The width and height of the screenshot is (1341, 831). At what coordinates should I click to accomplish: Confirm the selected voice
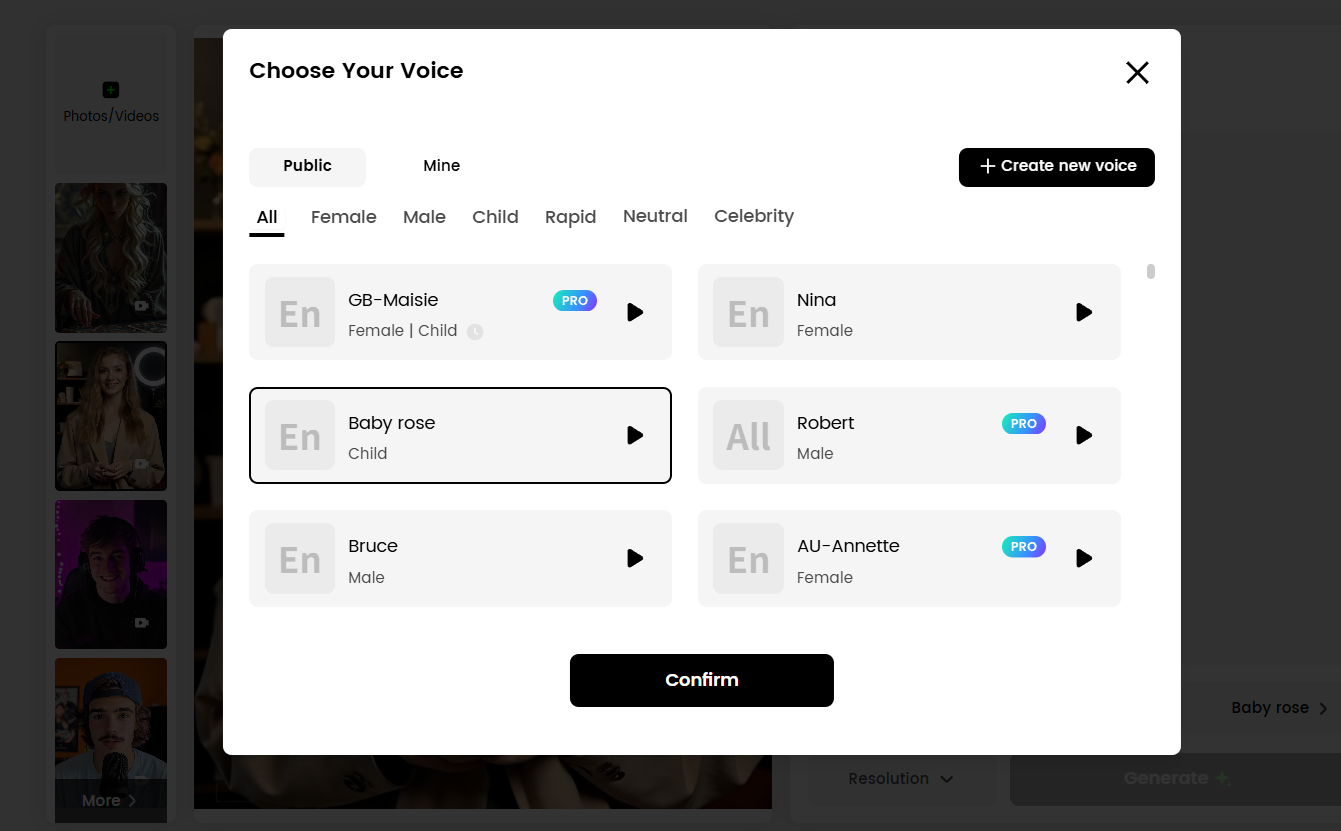click(701, 680)
